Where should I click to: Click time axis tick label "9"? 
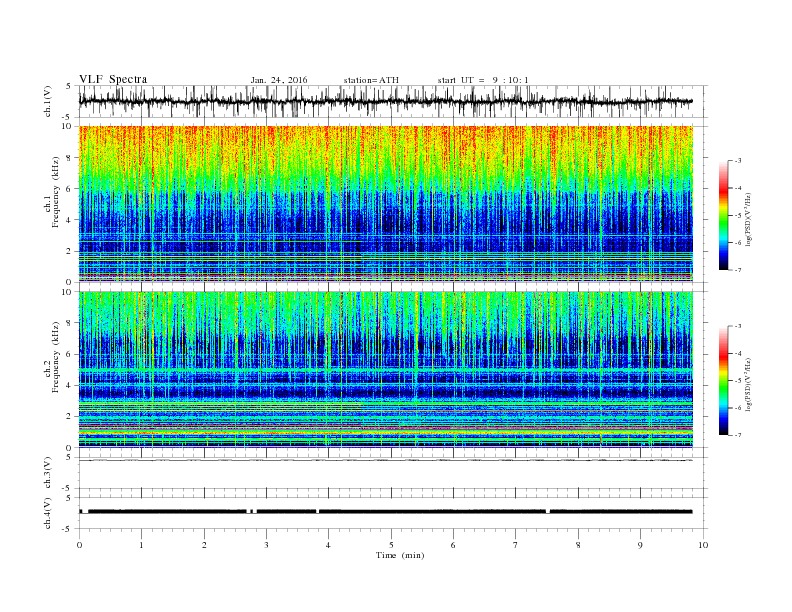tap(640, 545)
